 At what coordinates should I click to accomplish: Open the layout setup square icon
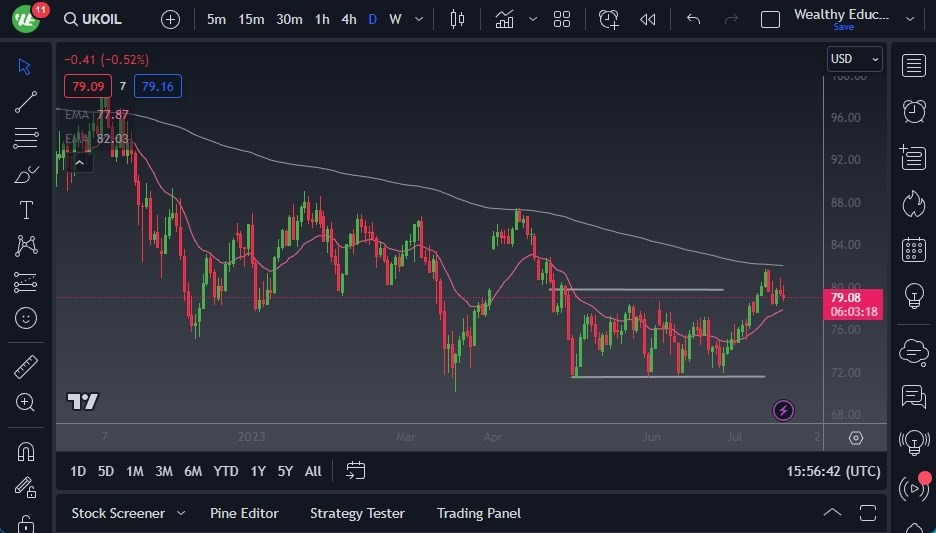coord(770,20)
